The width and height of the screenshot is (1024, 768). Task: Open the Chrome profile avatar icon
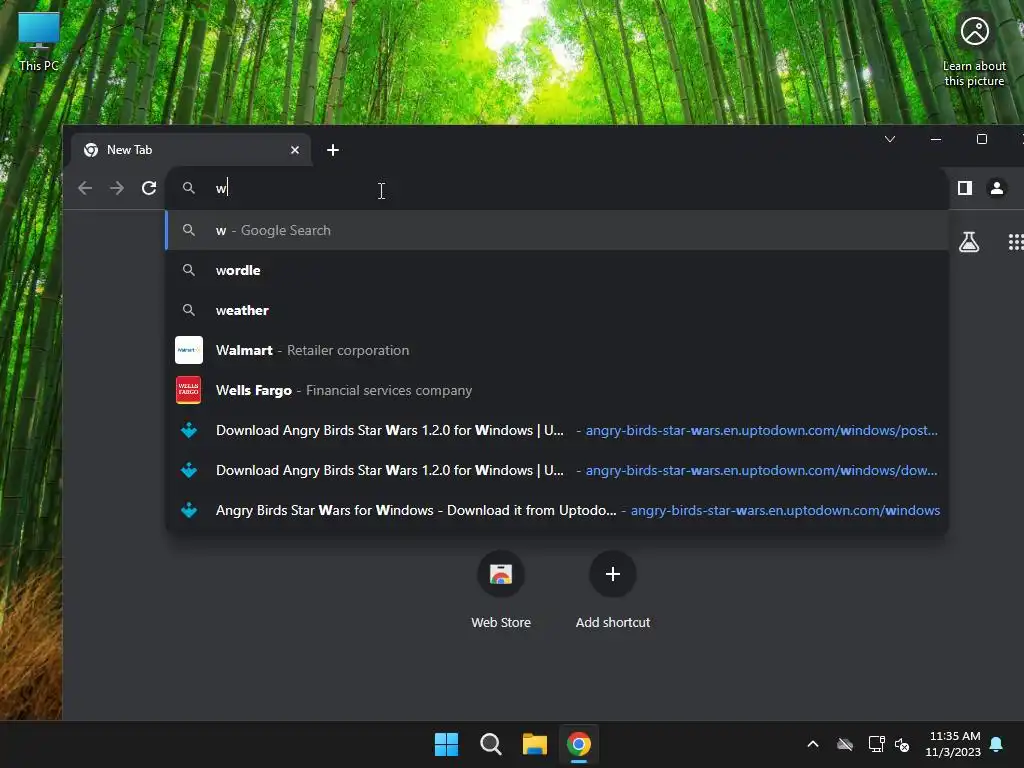[997, 188]
